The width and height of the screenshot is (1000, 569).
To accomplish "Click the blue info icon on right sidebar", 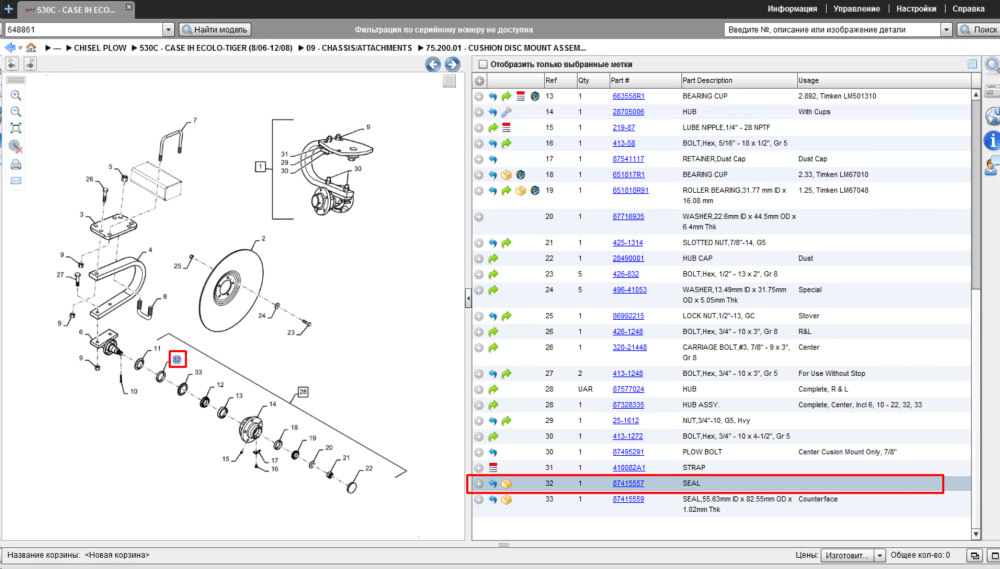I will (x=992, y=140).
